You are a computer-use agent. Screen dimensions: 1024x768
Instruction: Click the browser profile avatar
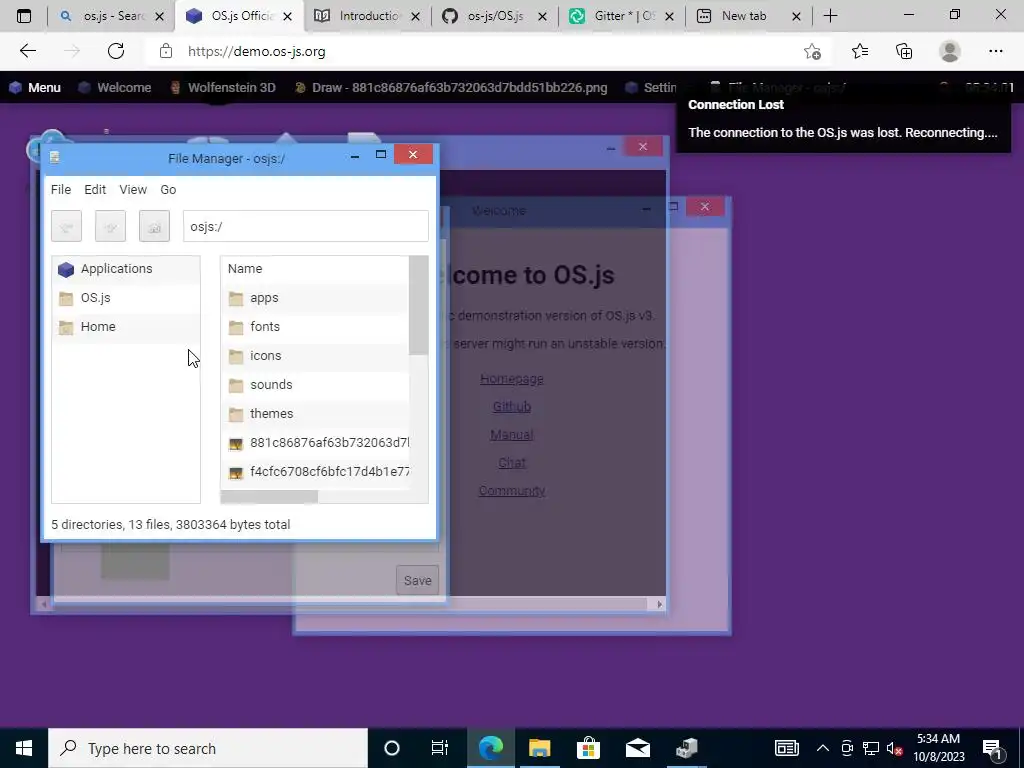pos(950,52)
